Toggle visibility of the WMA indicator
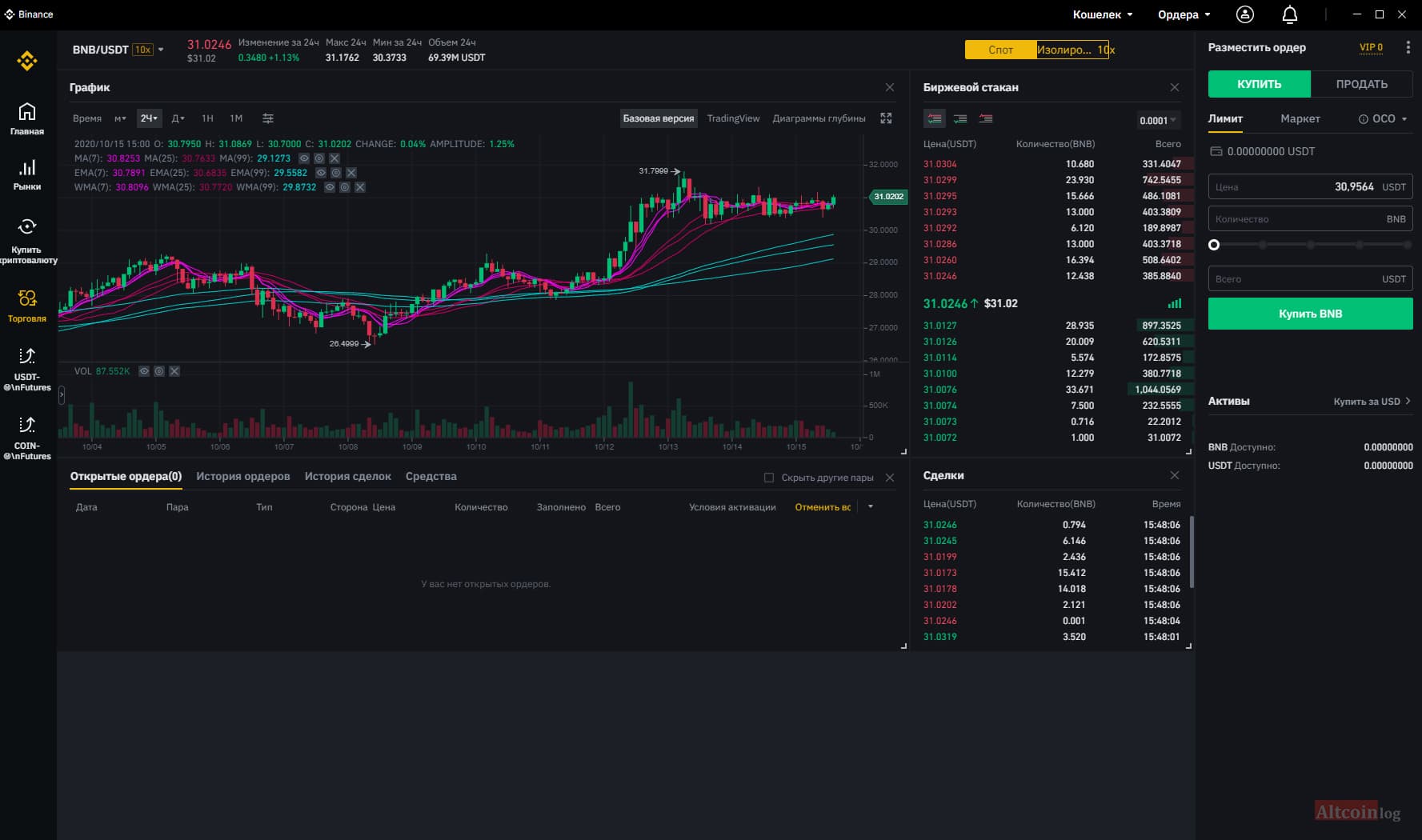Image resolution: width=1422 pixels, height=840 pixels. point(330,187)
